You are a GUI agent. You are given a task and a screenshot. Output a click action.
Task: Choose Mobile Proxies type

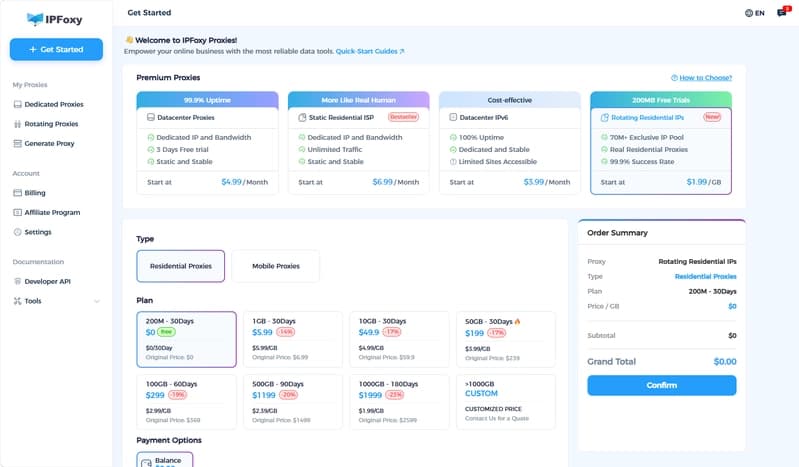(x=276, y=266)
